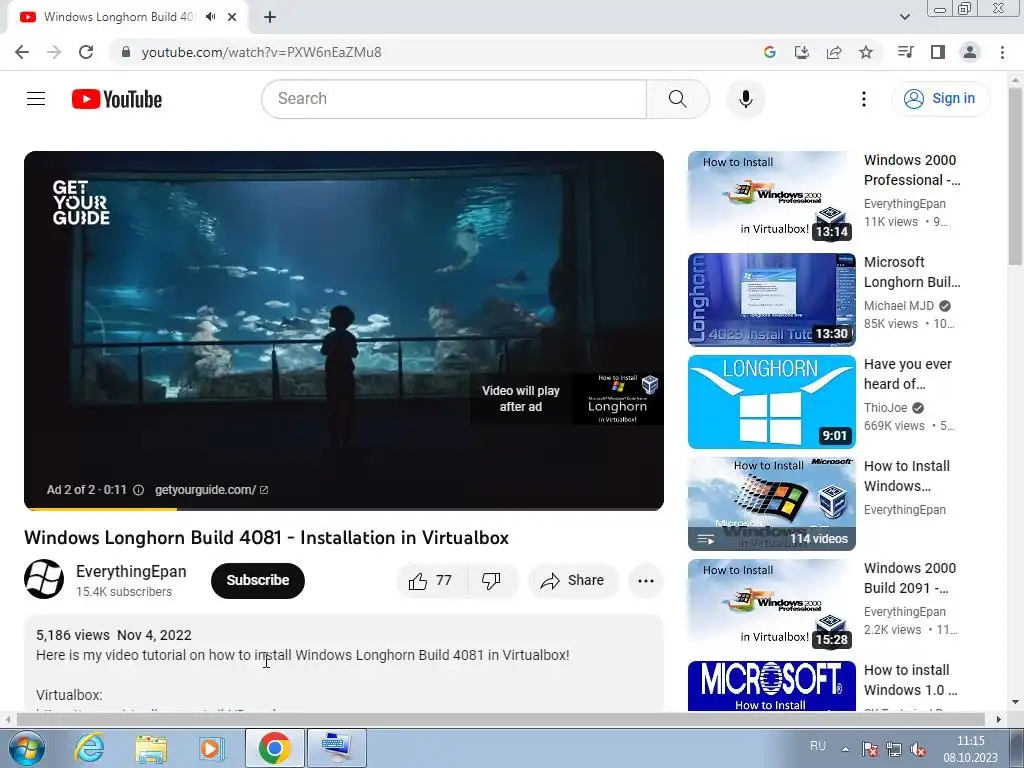Screen dimensions: 1024x768
Task: Visit getyourguide.com advertiser link
Action: [211, 490]
